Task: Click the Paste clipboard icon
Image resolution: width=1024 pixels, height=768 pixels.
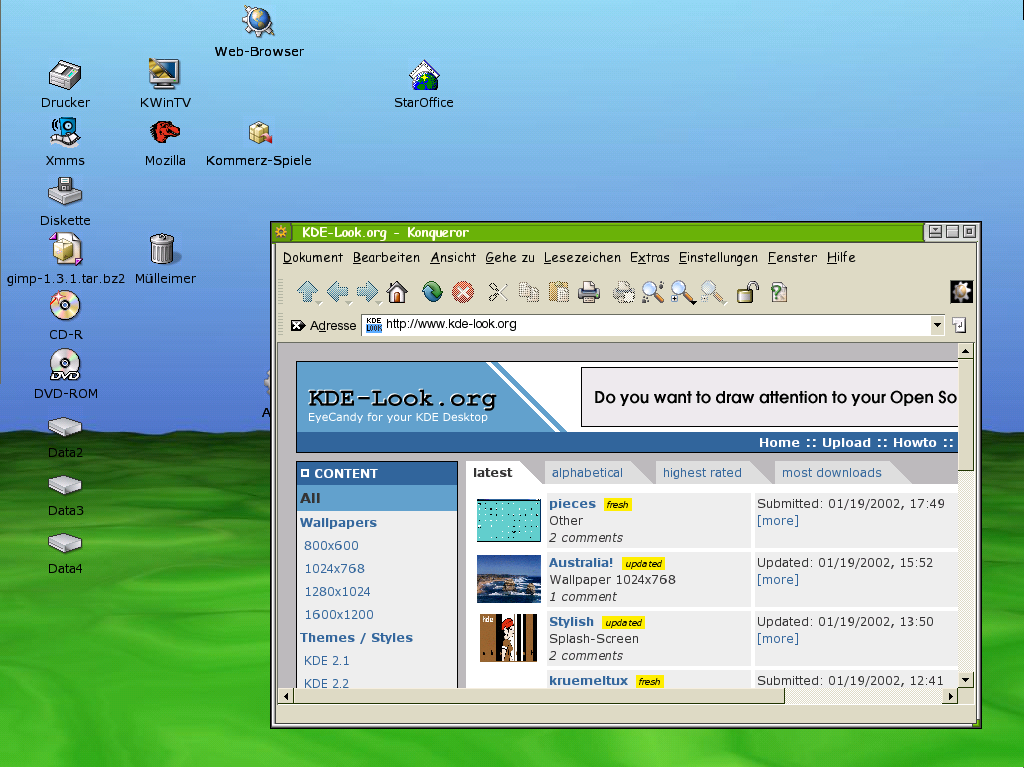Action: [558, 292]
